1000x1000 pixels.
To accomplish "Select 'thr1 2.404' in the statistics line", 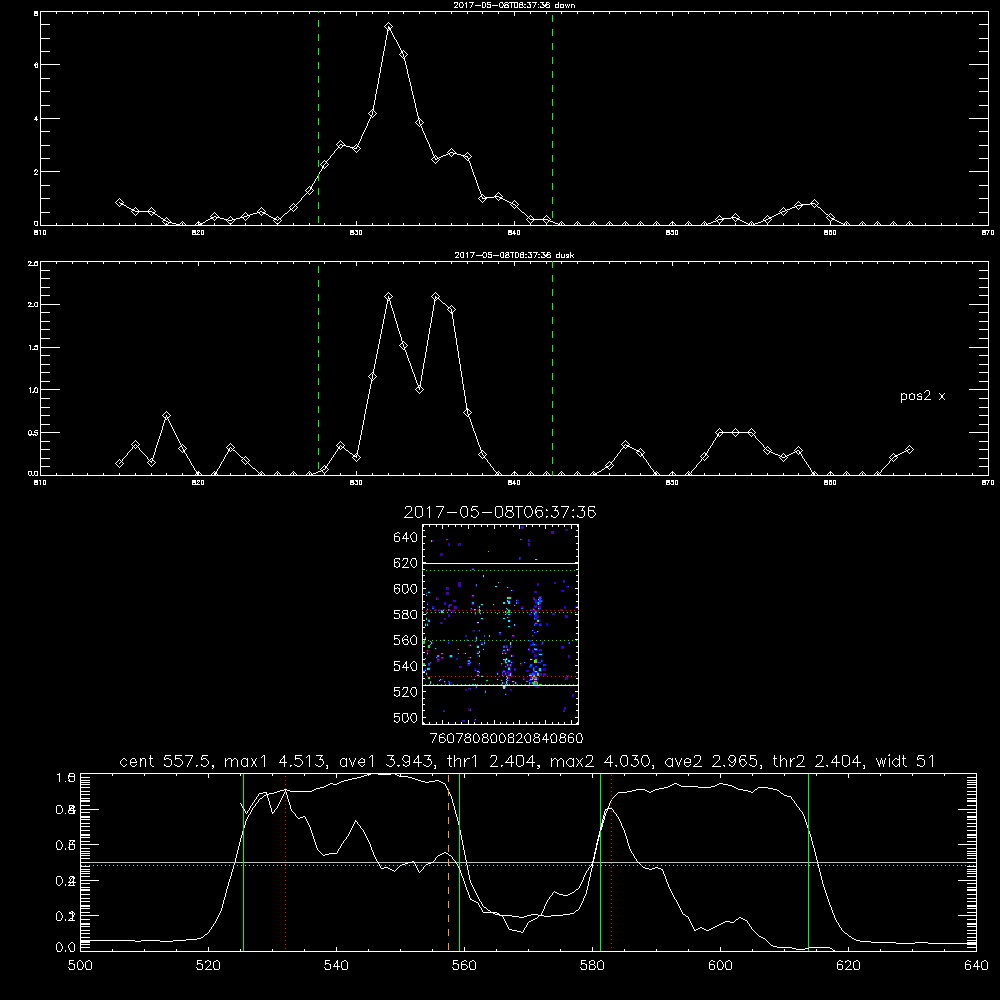I will tap(491, 761).
